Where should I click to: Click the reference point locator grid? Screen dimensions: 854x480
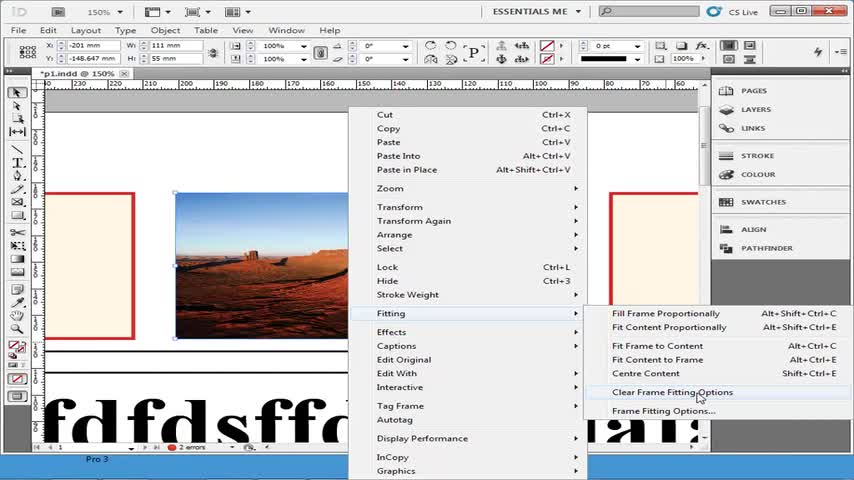pos(27,52)
